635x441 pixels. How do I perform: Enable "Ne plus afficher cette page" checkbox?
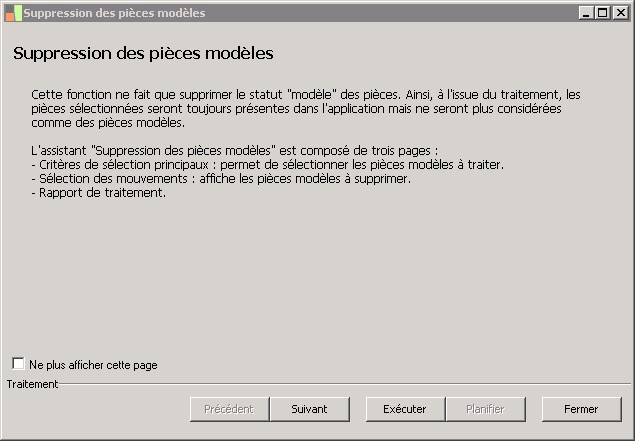[x=19, y=364]
